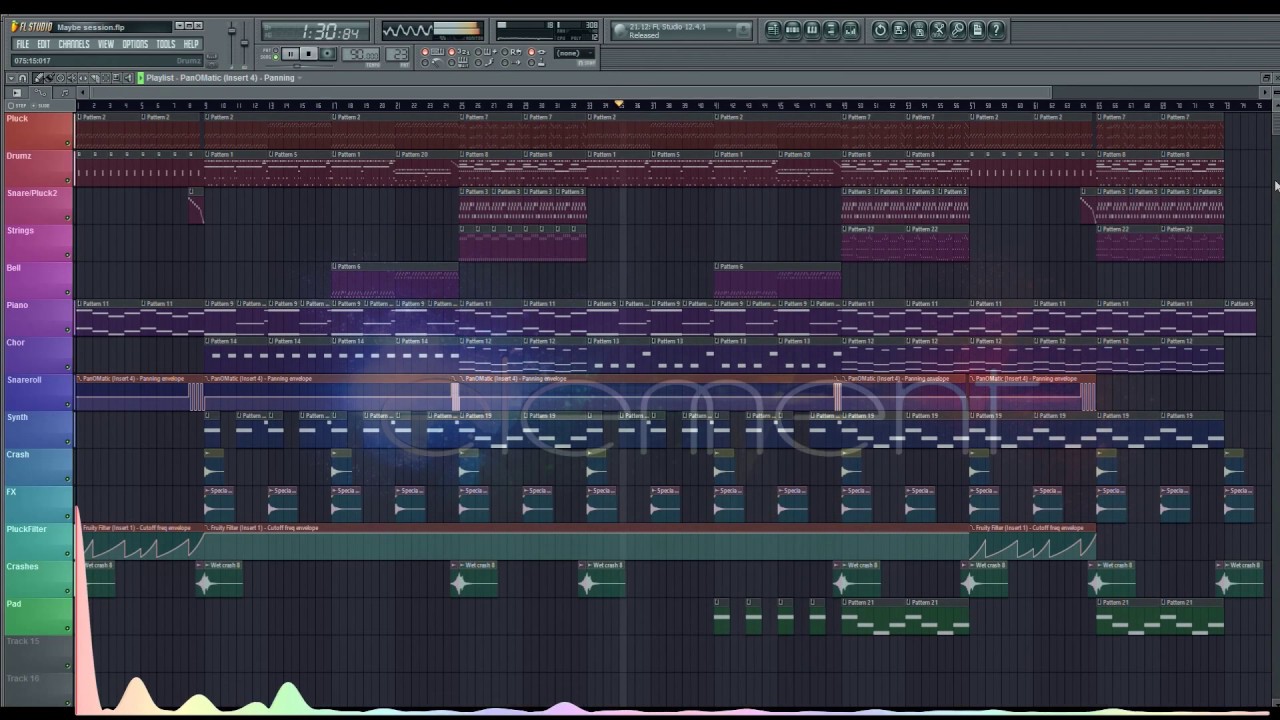Toggle the SLIDE option in Playlist

[41, 105]
